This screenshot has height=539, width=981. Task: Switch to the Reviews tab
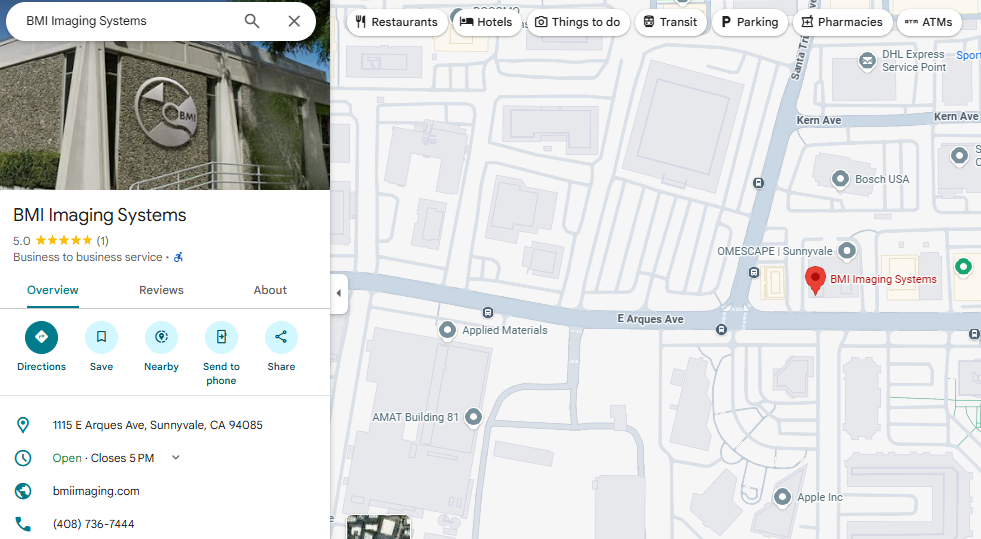click(161, 290)
